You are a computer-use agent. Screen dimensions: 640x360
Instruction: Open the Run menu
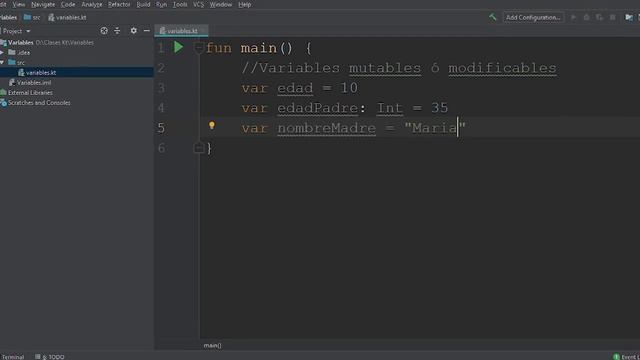(x=161, y=4)
